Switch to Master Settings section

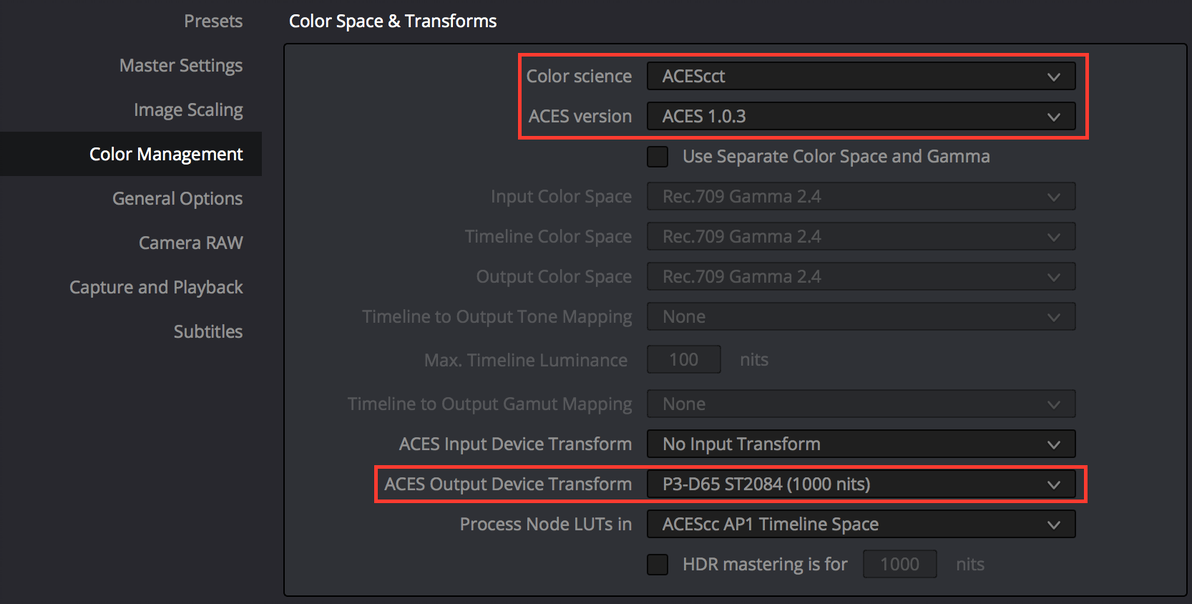coord(181,65)
